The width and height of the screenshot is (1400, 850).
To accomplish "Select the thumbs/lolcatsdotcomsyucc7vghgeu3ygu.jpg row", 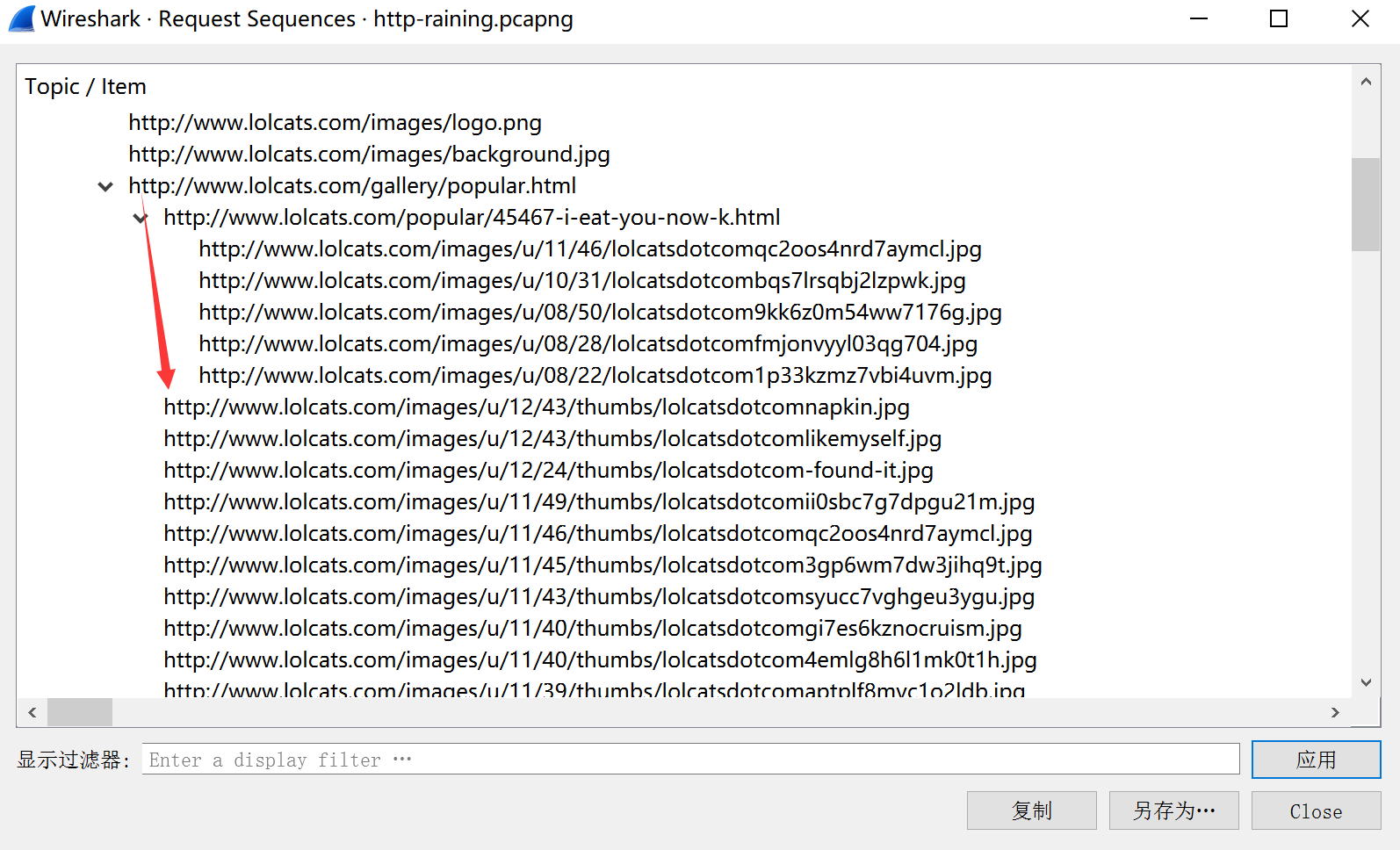I will (599, 597).
